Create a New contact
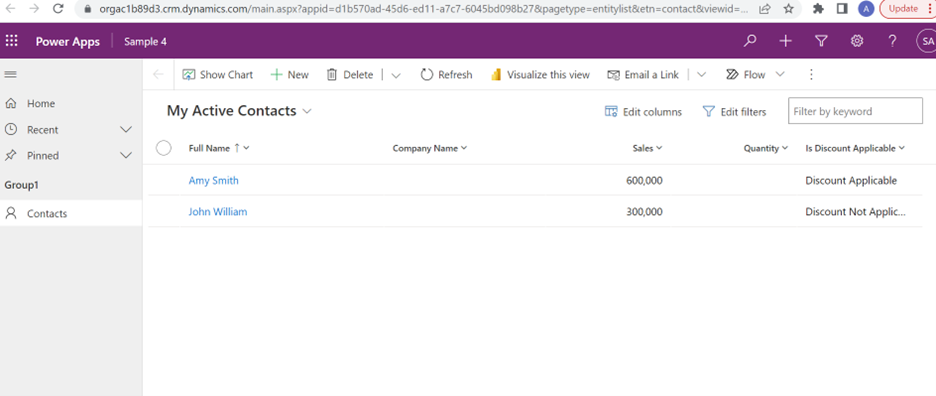This screenshot has height=396, width=936. 290,75
